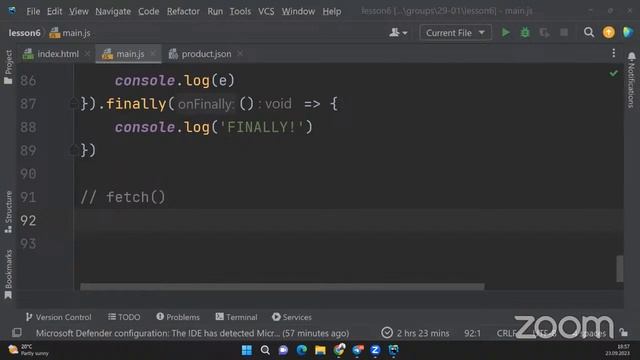Start debugging with the bug icon
Image resolution: width=640 pixels, height=360 pixels.
point(525,32)
